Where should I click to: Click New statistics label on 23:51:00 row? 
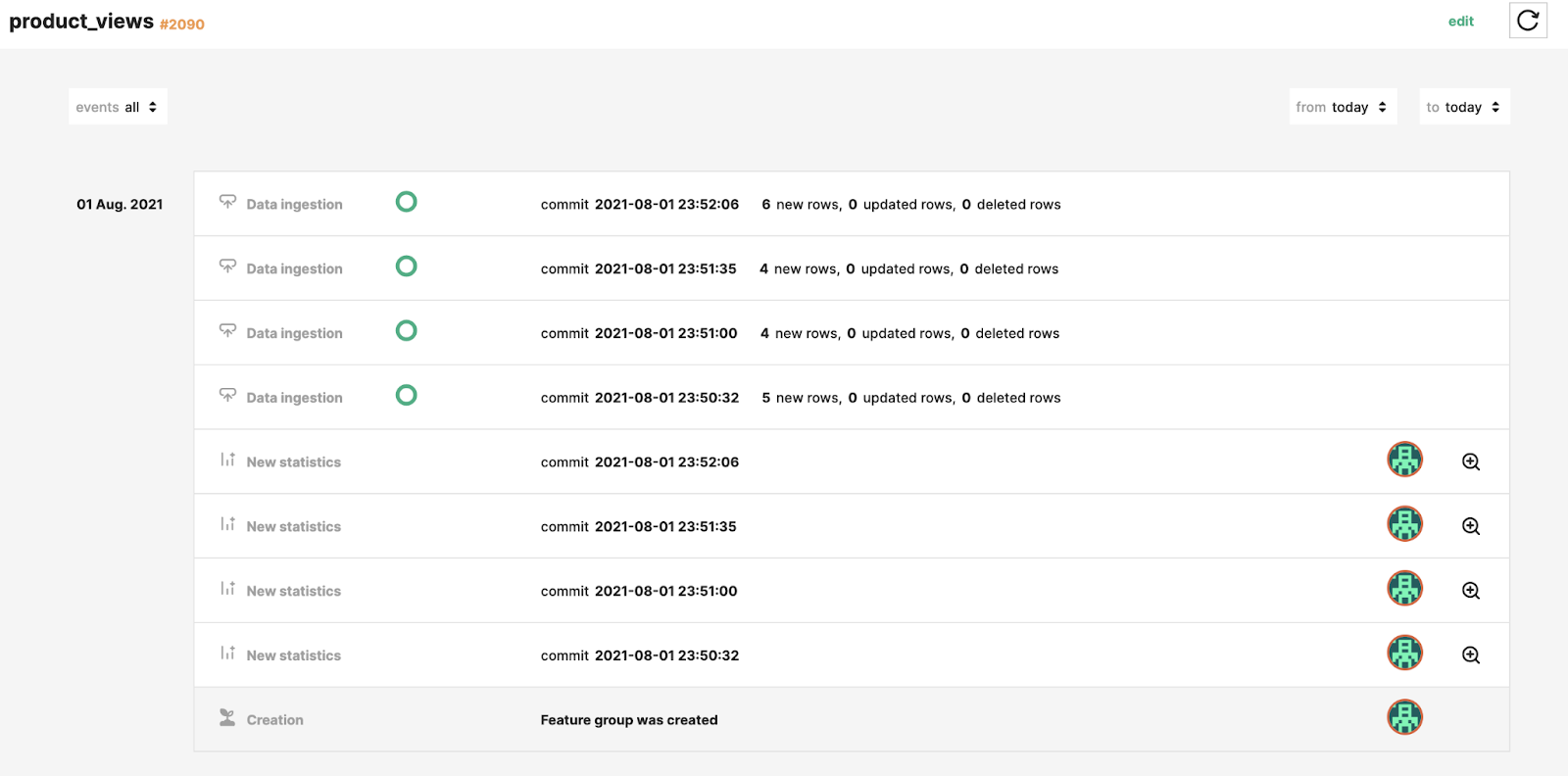(294, 592)
